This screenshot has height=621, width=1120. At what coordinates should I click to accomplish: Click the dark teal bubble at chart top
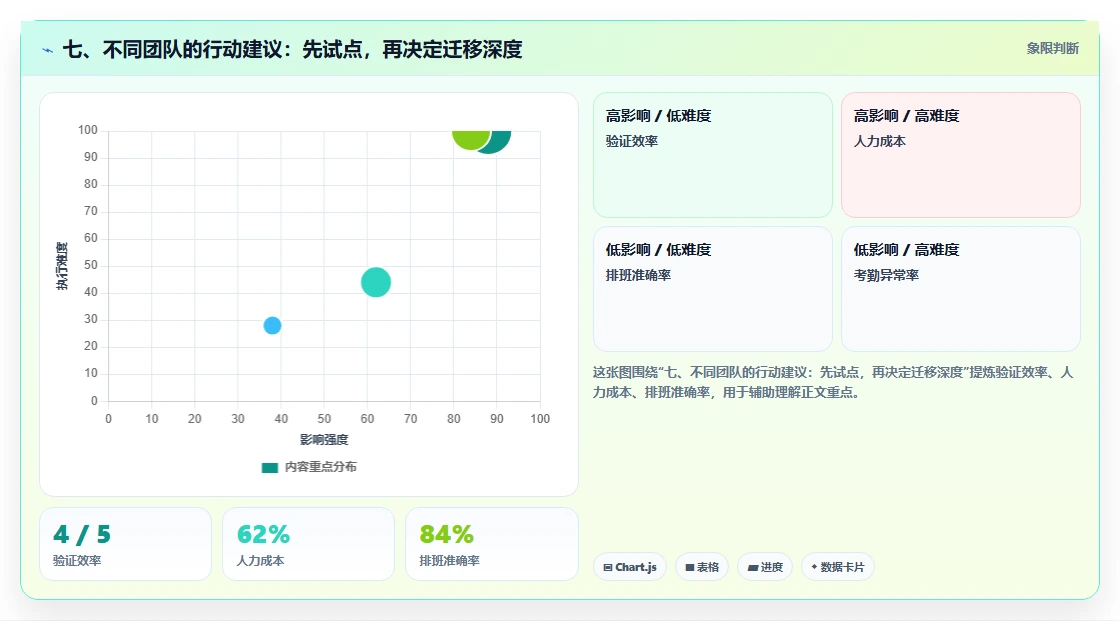[499, 141]
